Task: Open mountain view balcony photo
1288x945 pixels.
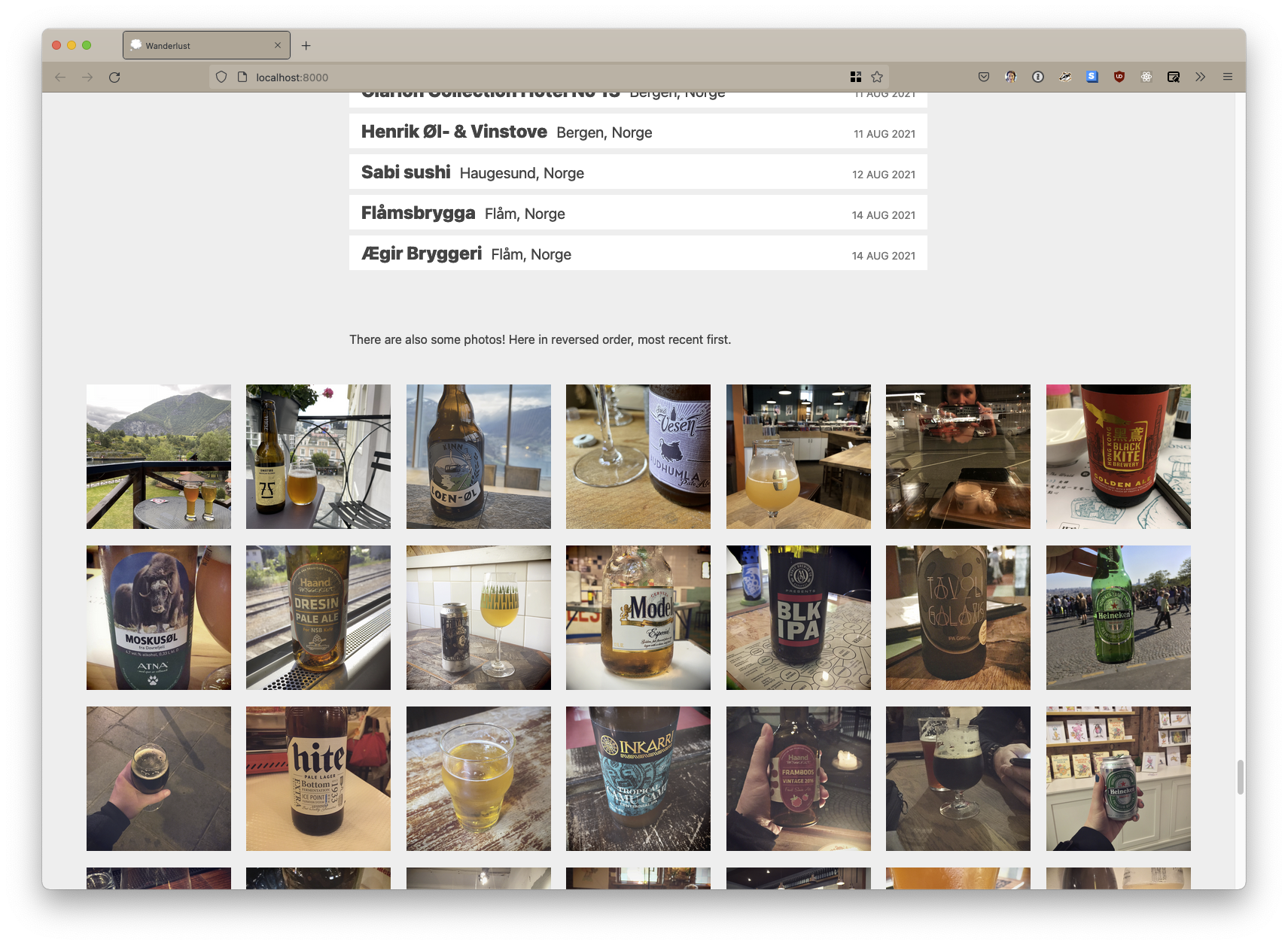Action: point(159,457)
